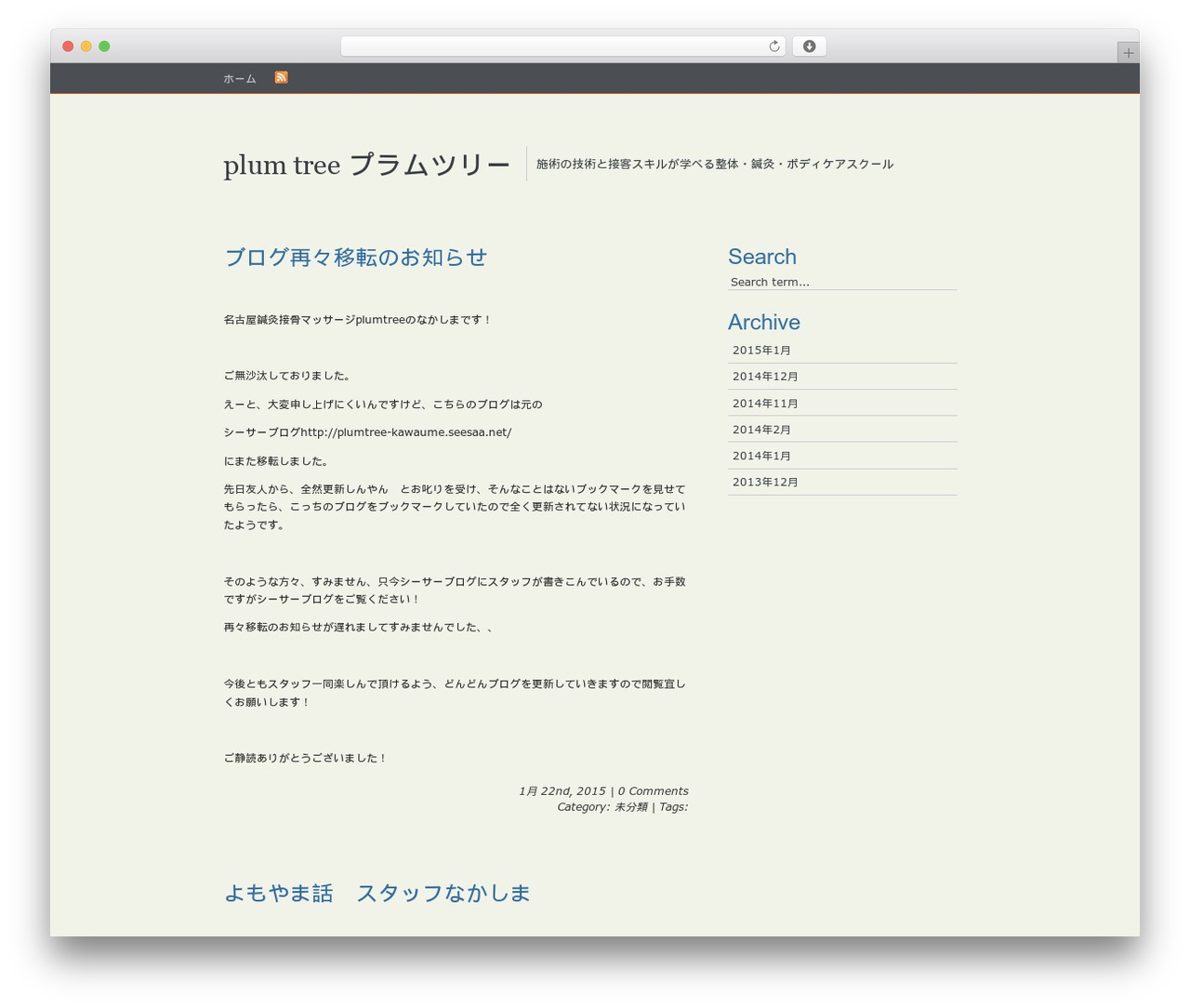Maximize the window with the green button
1190x1008 pixels.
[x=104, y=46]
